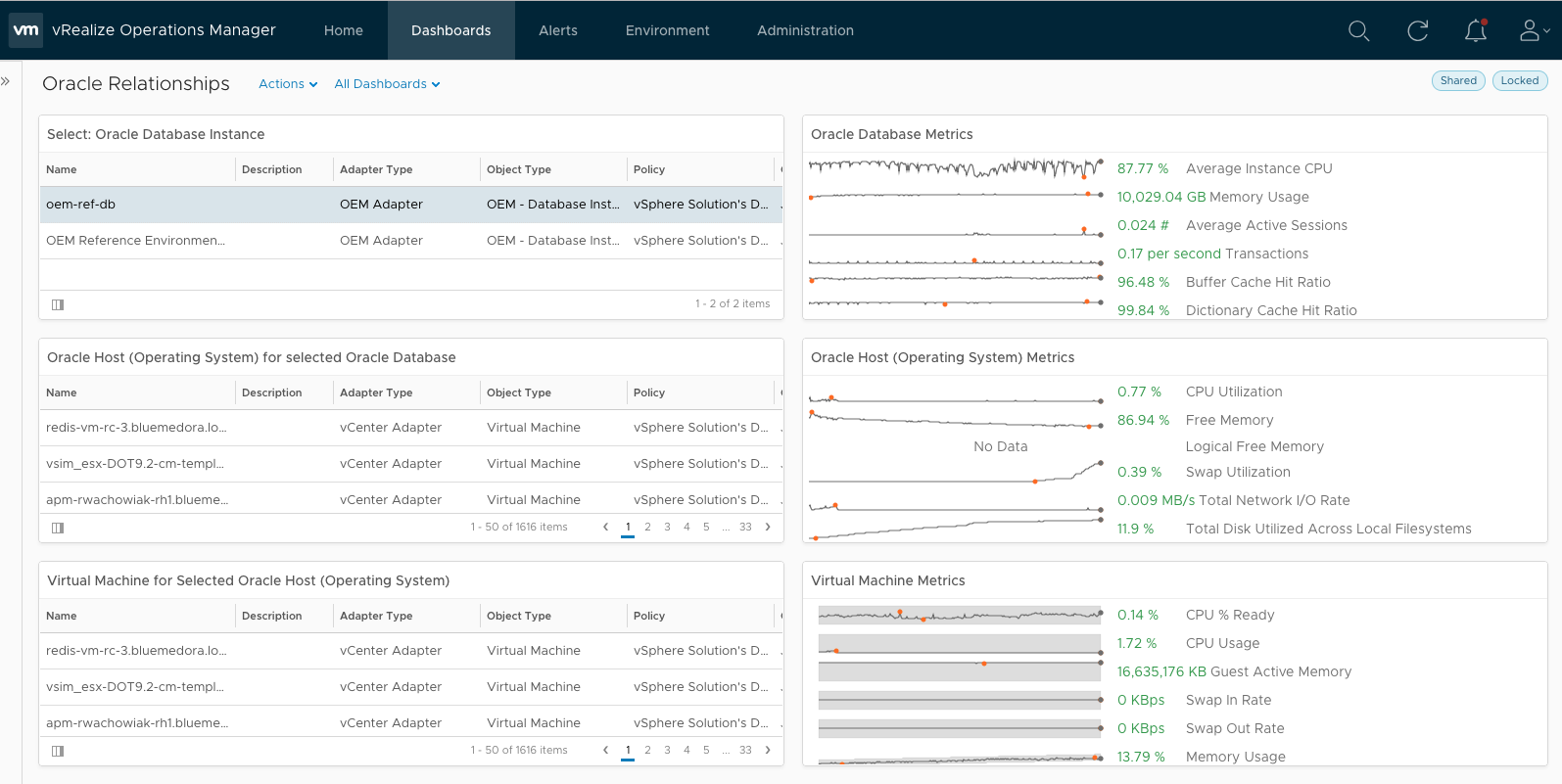Select vsim_esx-DOT9.2 row in Virtual Machine list
This screenshot has height=784, width=1562.
coord(411,687)
